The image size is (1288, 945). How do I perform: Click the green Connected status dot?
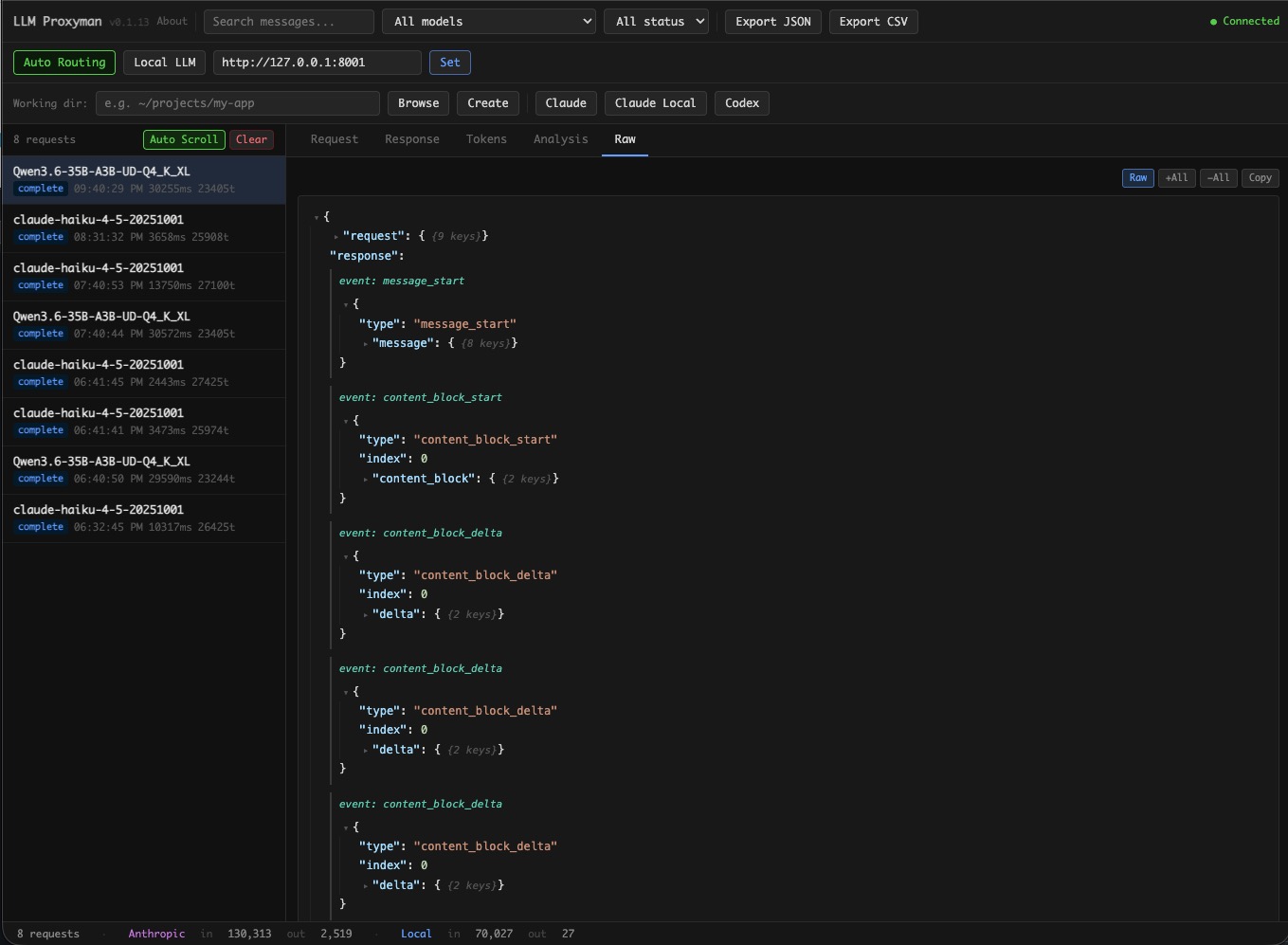[x=1213, y=22]
